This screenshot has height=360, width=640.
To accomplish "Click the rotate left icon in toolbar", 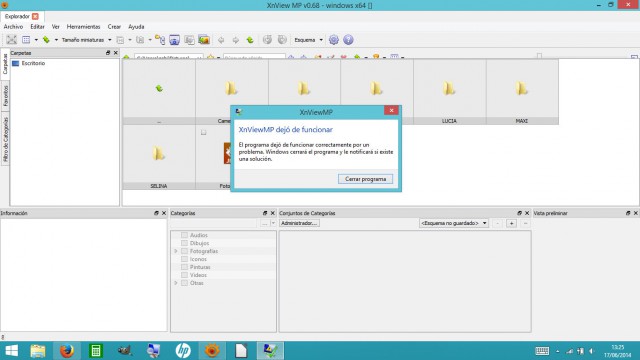I will [267, 40].
